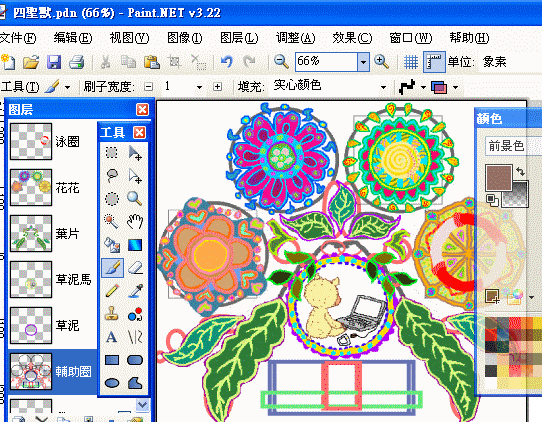Image resolution: width=542 pixels, height=422 pixels.
Task: Select the Freeform Shape tool
Action: coord(135,383)
